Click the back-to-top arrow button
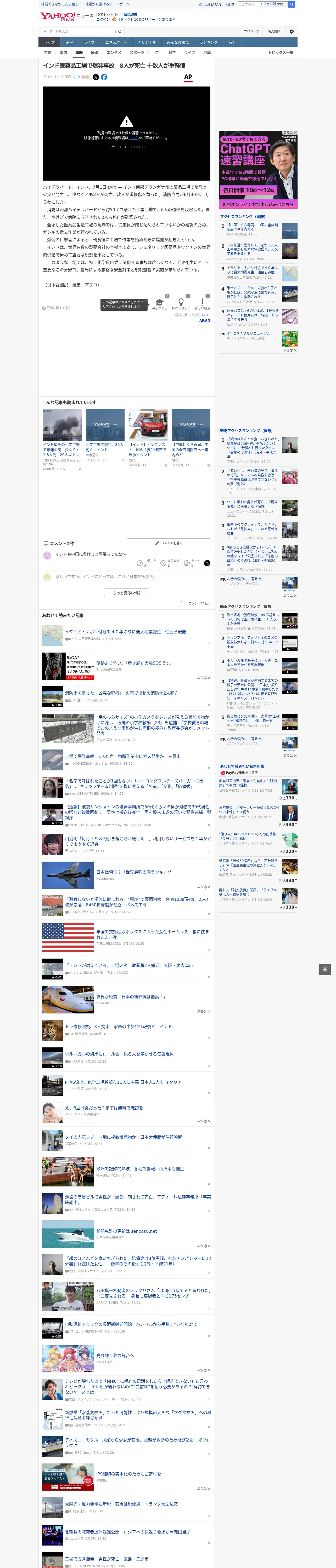This screenshot has width=336, height=1568. click(325, 970)
